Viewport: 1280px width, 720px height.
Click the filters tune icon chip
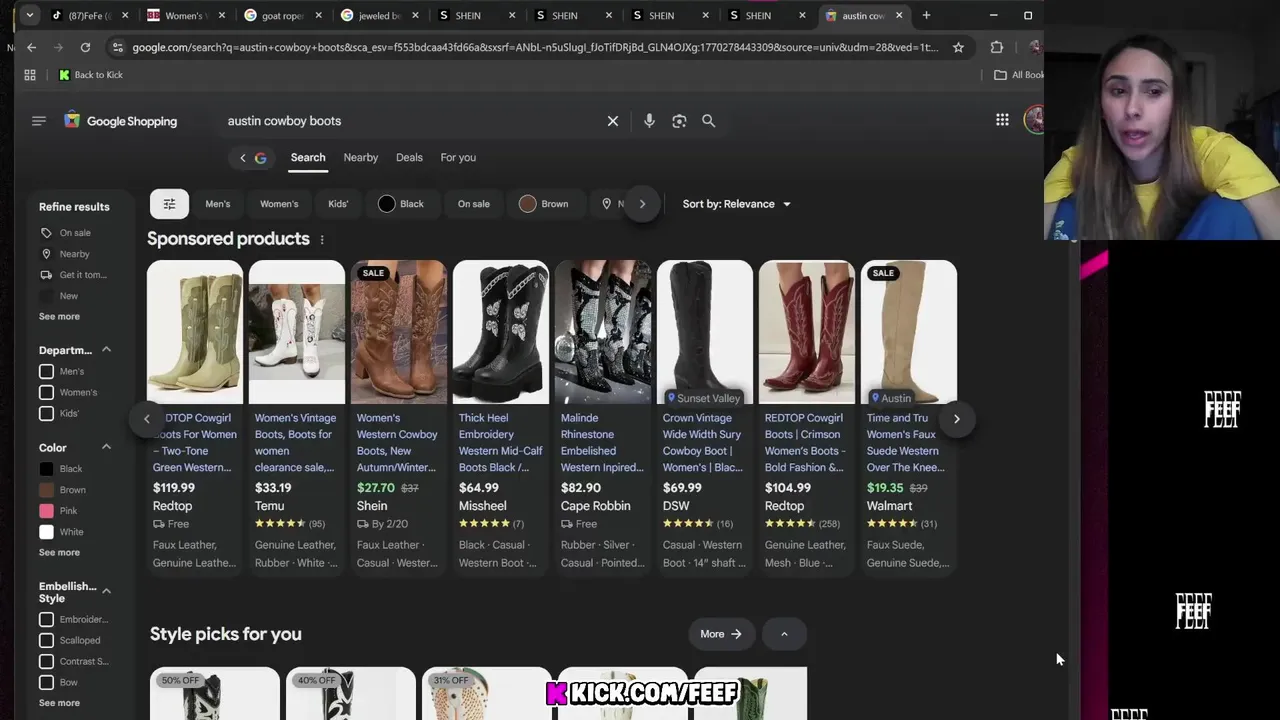tap(169, 204)
